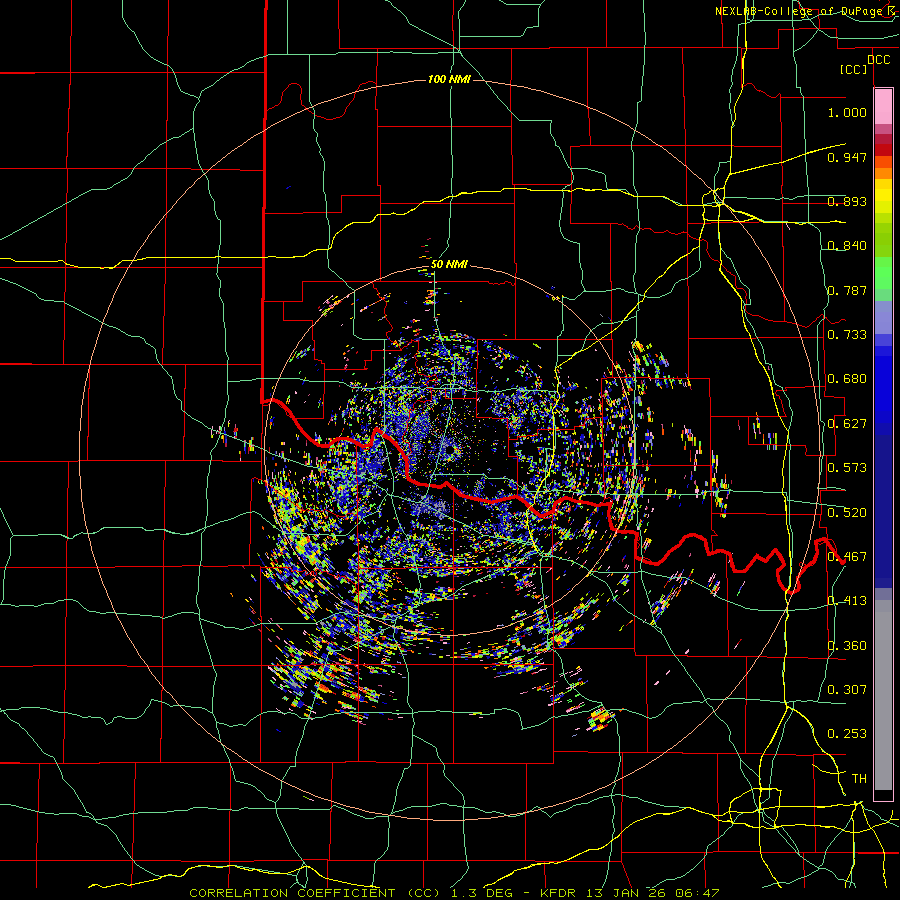The image size is (900, 900).
Task: Click the gray low-value segment of color bar
Action: click(x=883, y=695)
